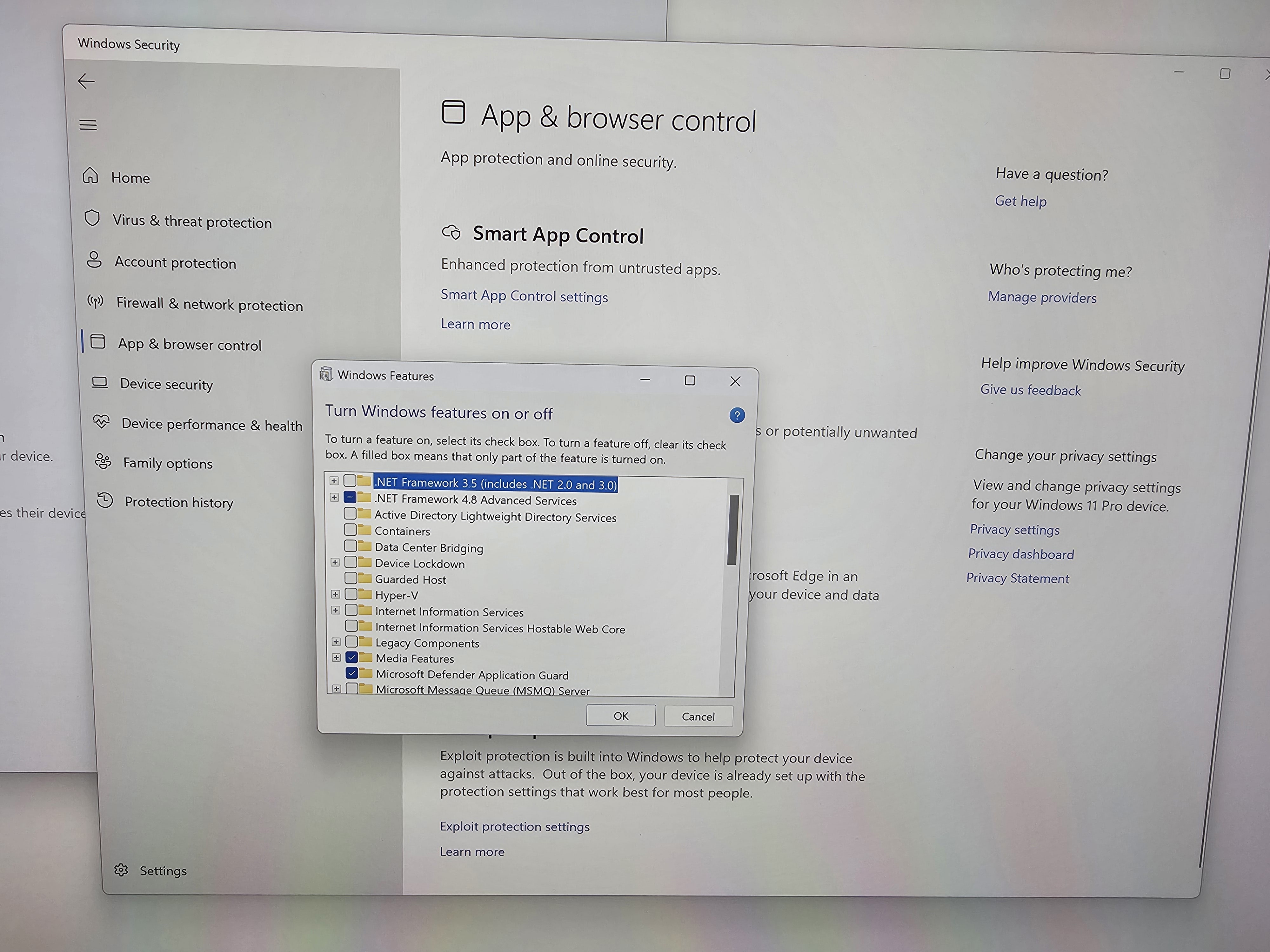Viewport: 1270px width, 952px height.
Task: Uncheck the Media Features checkbox
Action: click(x=352, y=657)
